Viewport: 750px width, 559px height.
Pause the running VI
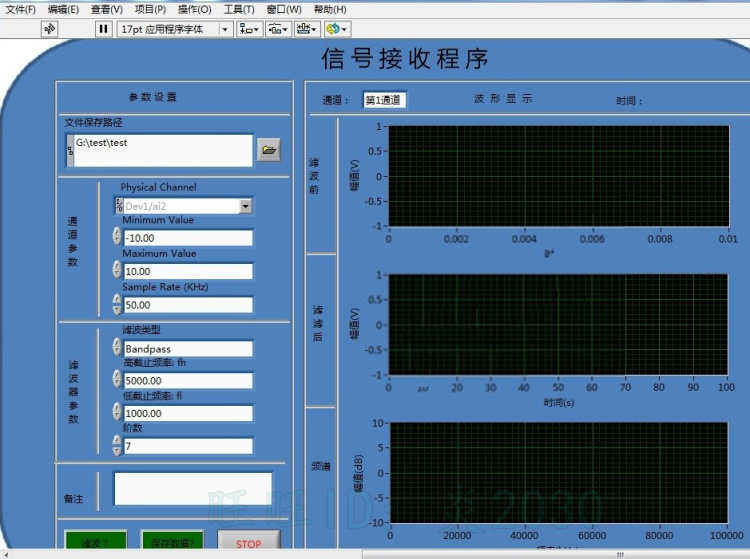click(x=103, y=29)
